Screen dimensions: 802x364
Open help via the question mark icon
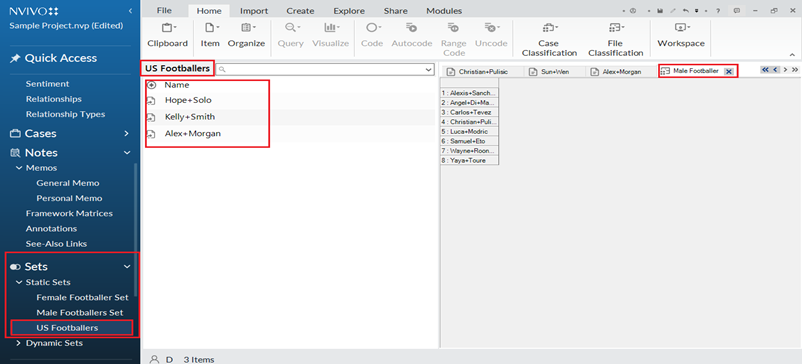click(x=718, y=11)
